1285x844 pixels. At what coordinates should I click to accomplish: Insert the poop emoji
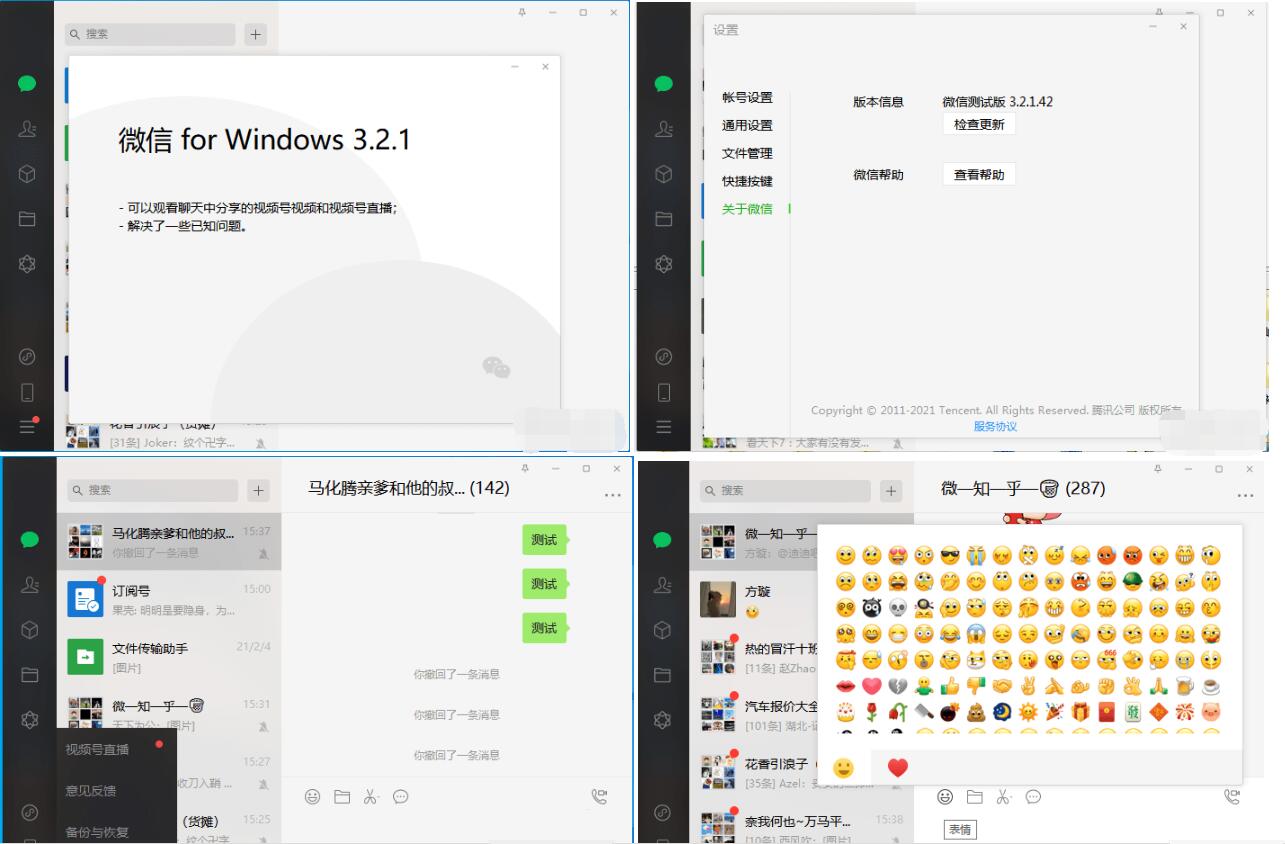(976, 712)
